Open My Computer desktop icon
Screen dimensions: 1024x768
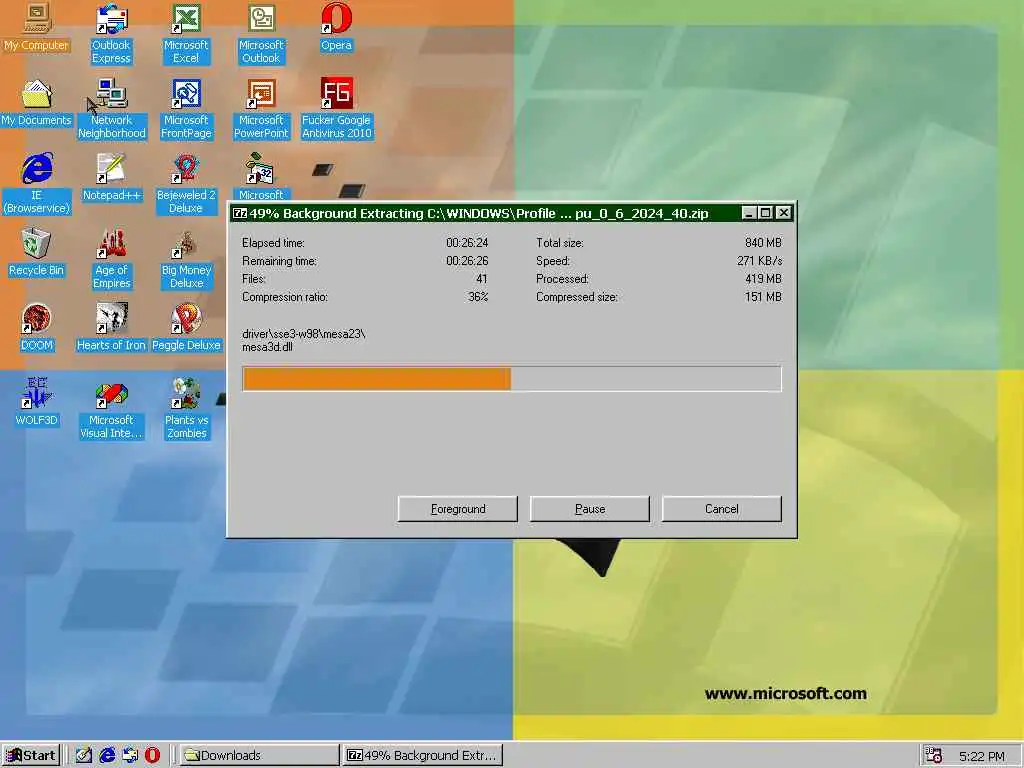(36, 27)
